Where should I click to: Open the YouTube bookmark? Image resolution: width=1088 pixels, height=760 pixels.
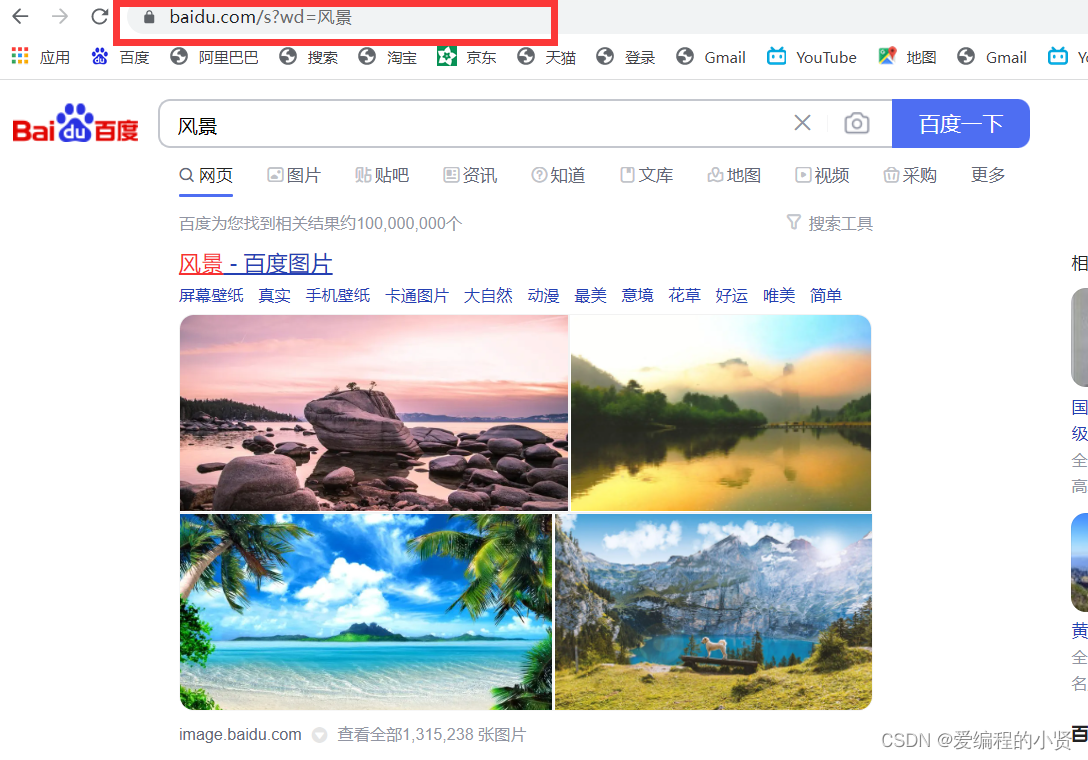pyautogui.click(x=812, y=57)
